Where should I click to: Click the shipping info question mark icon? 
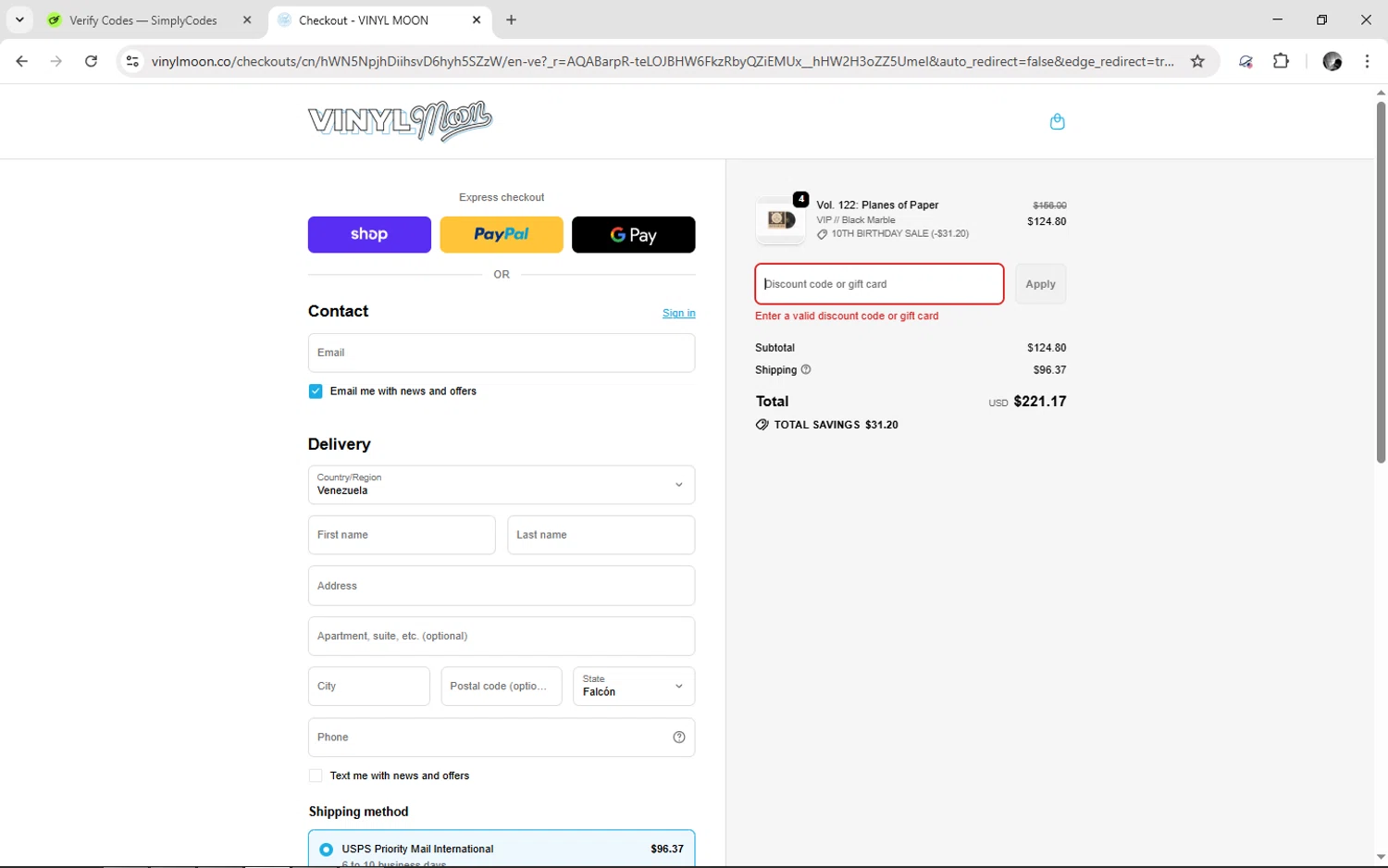[x=806, y=369]
